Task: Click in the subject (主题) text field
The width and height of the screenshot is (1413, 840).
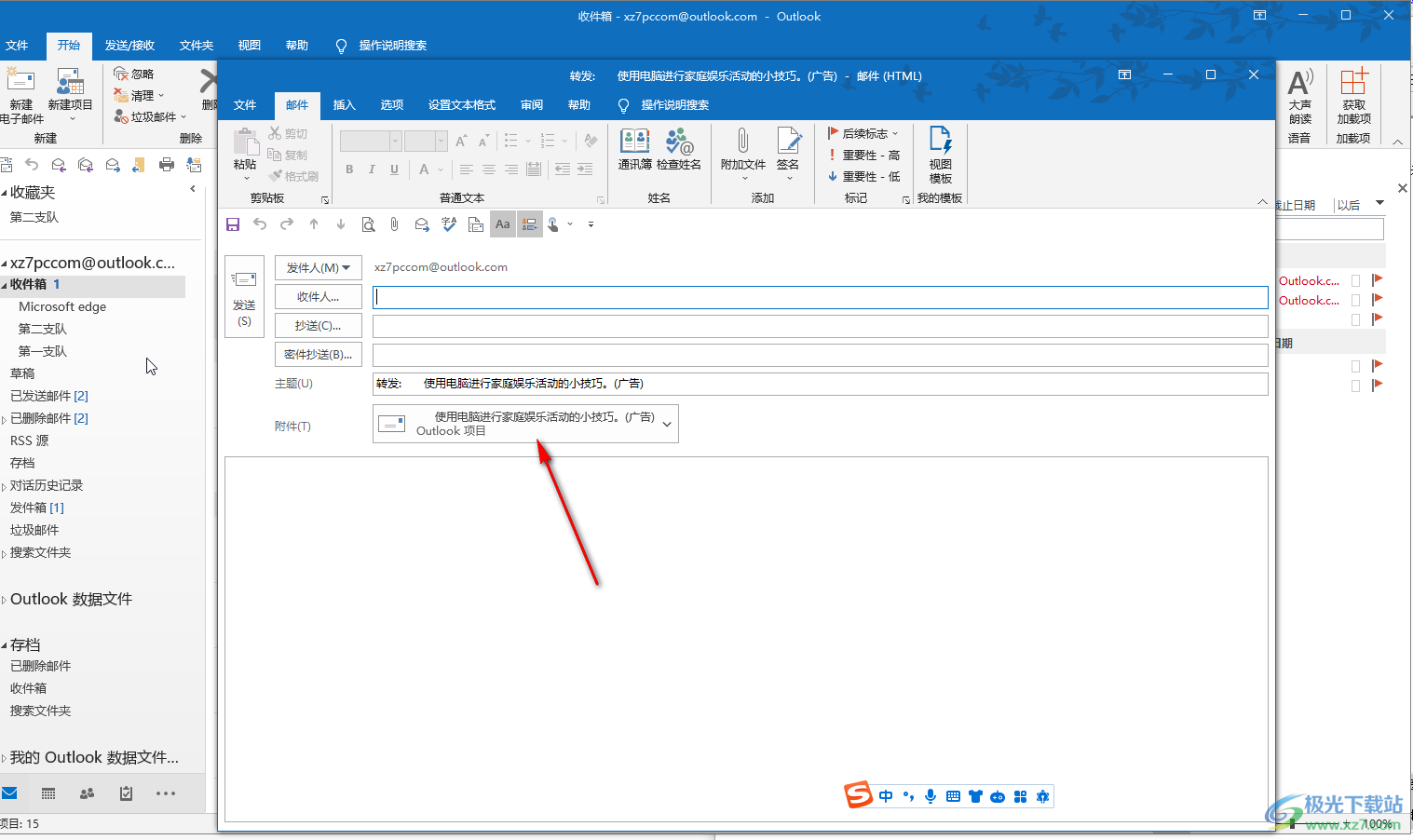Action: tap(820, 384)
